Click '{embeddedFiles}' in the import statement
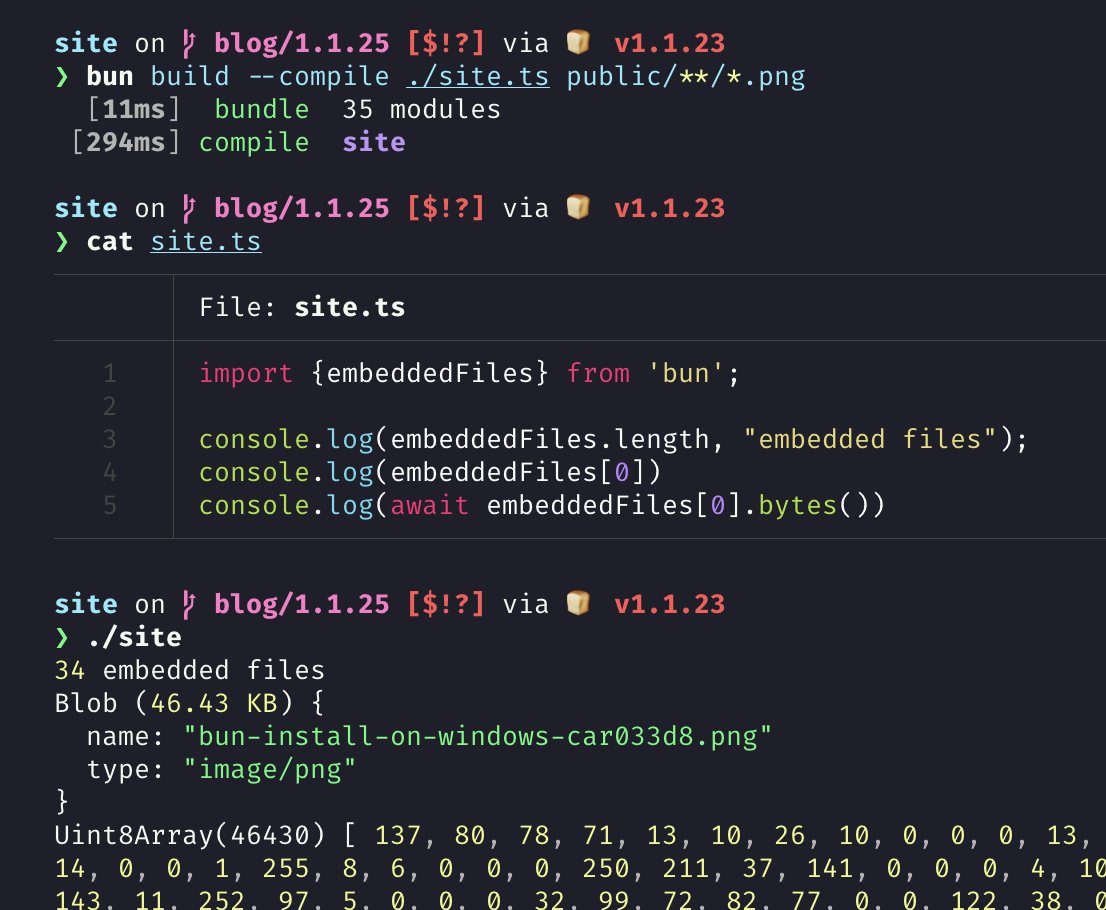 pos(430,373)
